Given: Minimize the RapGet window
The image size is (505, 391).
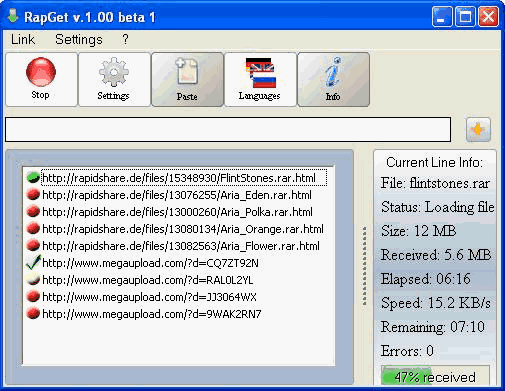Looking at the screenshot, I should click(442, 16).
